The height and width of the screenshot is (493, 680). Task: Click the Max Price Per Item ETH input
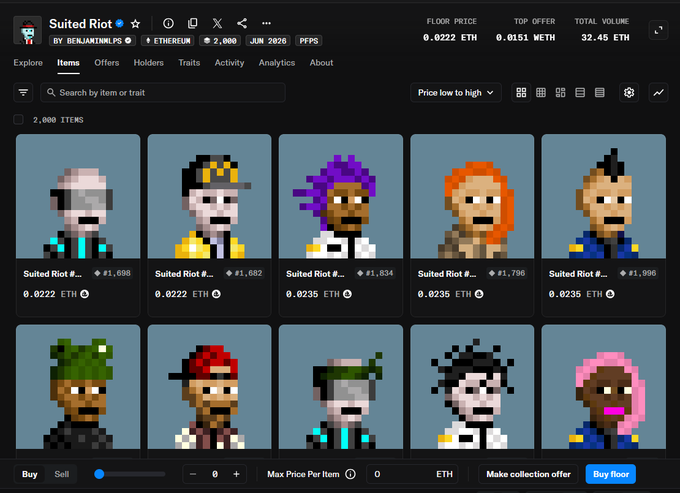(x=412, y=474)
